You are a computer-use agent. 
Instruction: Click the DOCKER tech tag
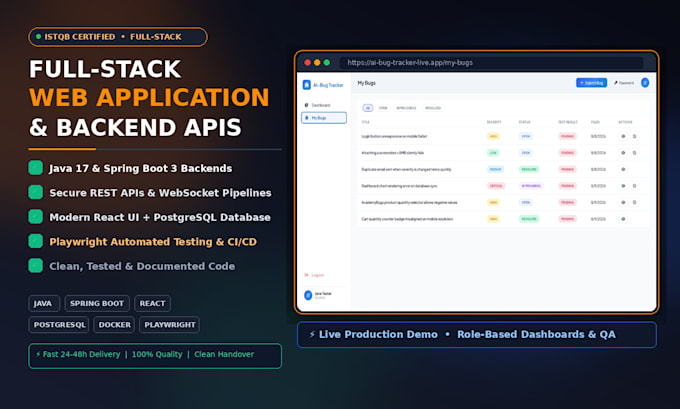114,324
